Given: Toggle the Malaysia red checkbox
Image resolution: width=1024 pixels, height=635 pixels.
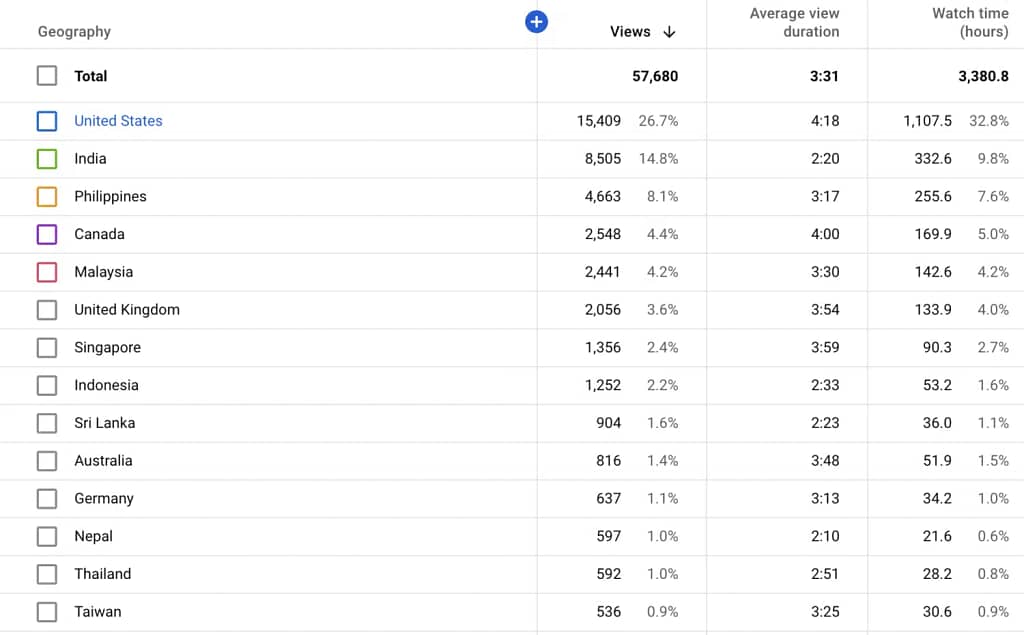Looking at the screenshot, I should [x=47, y=272].
